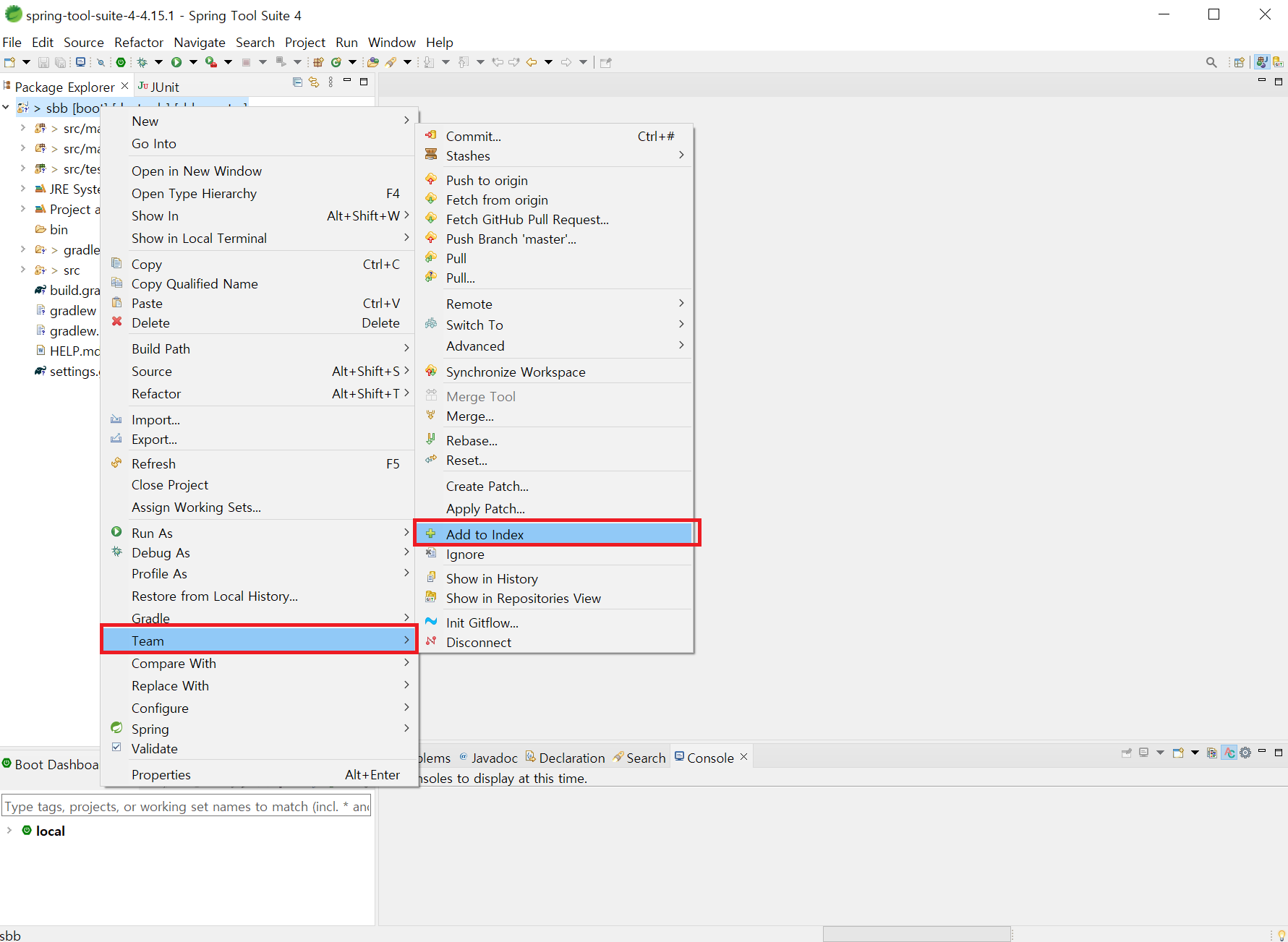The width and height of the screenshot is (1288, 942).
Task: Open Package Explorer view menu (three dots)
Action: coord(330,82)
